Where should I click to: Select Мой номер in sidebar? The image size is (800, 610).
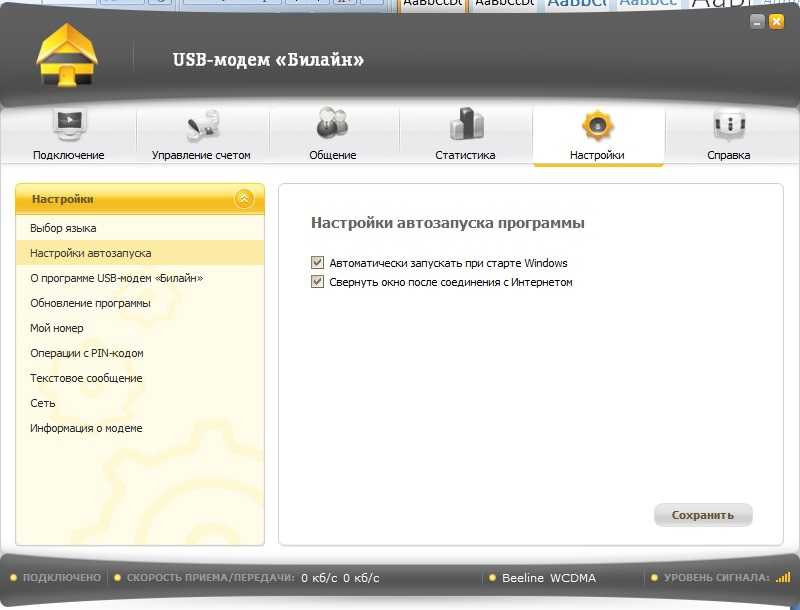[x=140, y=328]
